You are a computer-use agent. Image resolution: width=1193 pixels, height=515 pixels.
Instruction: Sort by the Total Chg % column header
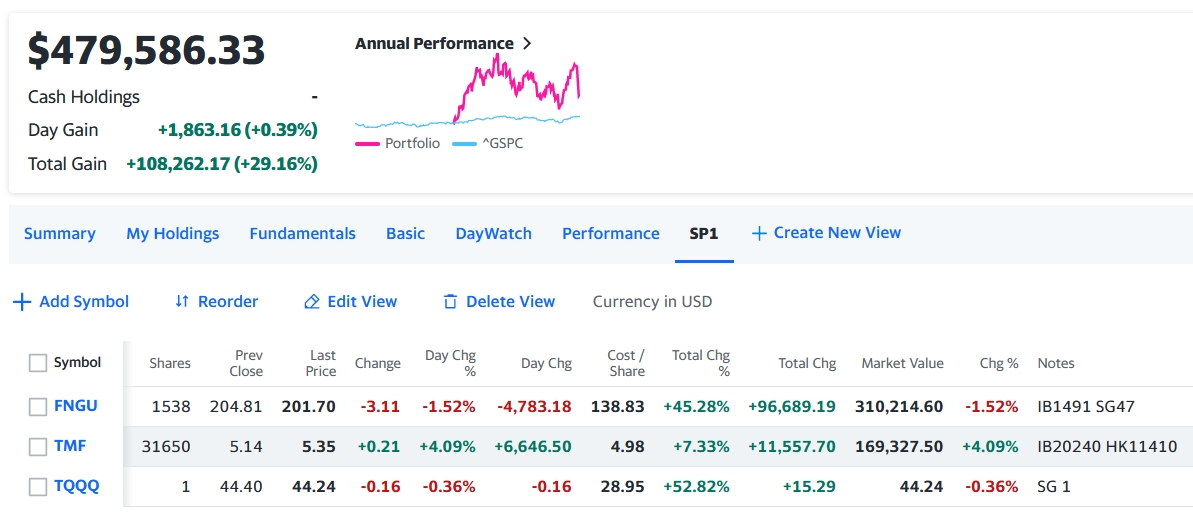tap(701, 363)
